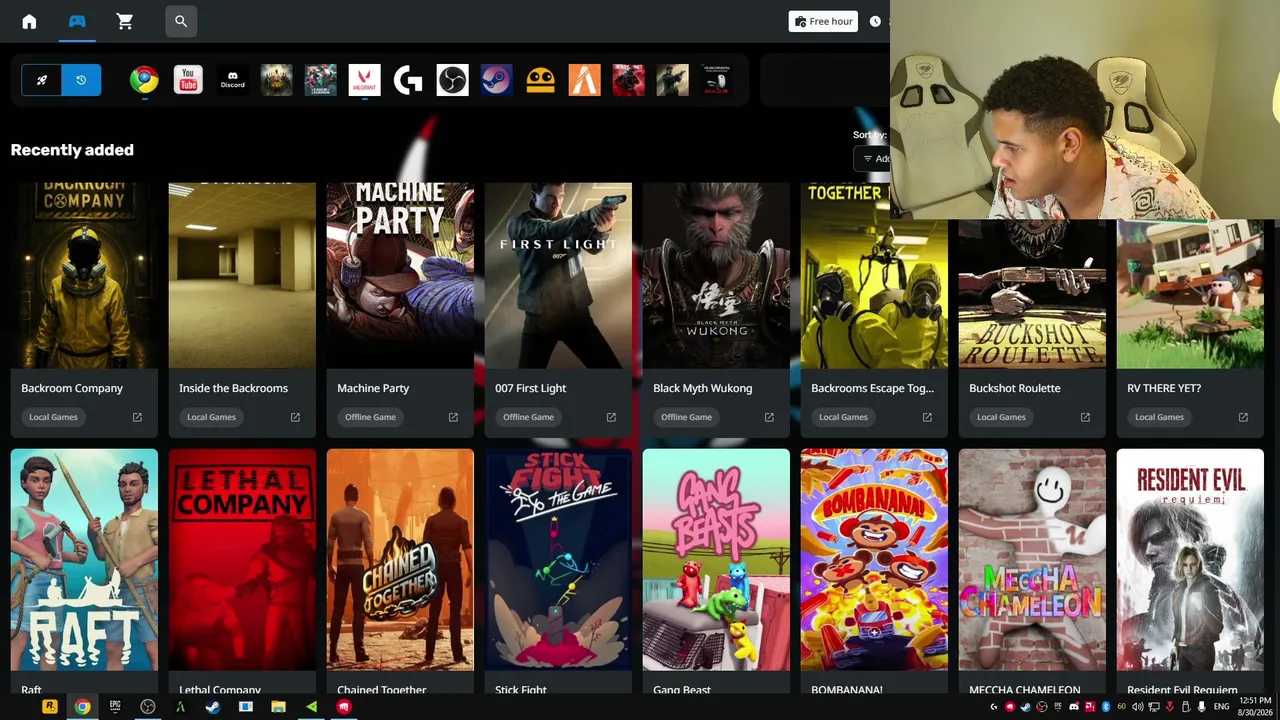Launch the Steam icon in app bar
Screen dimensions: 1280x720
point(496,80)
